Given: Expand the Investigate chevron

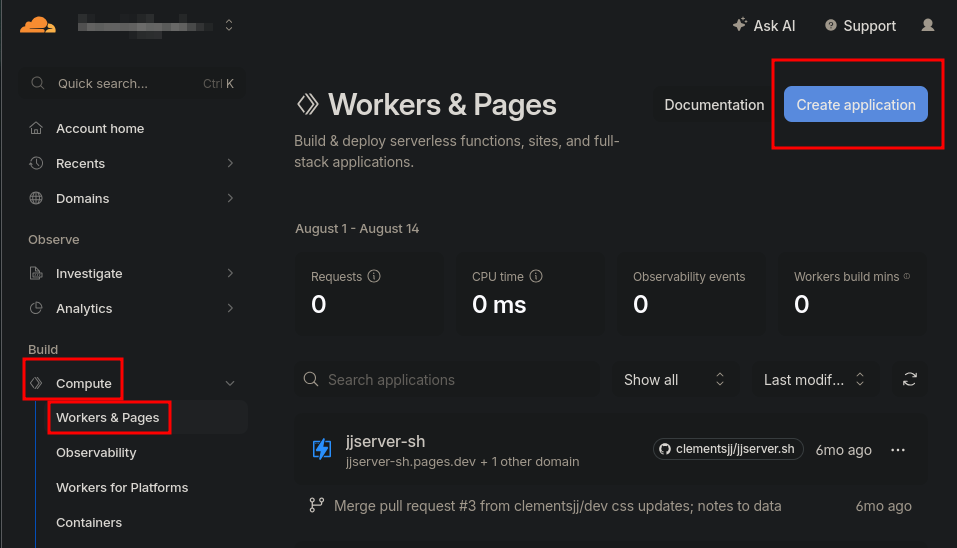Looking at the screenshot, I should (x=230, y=273).
